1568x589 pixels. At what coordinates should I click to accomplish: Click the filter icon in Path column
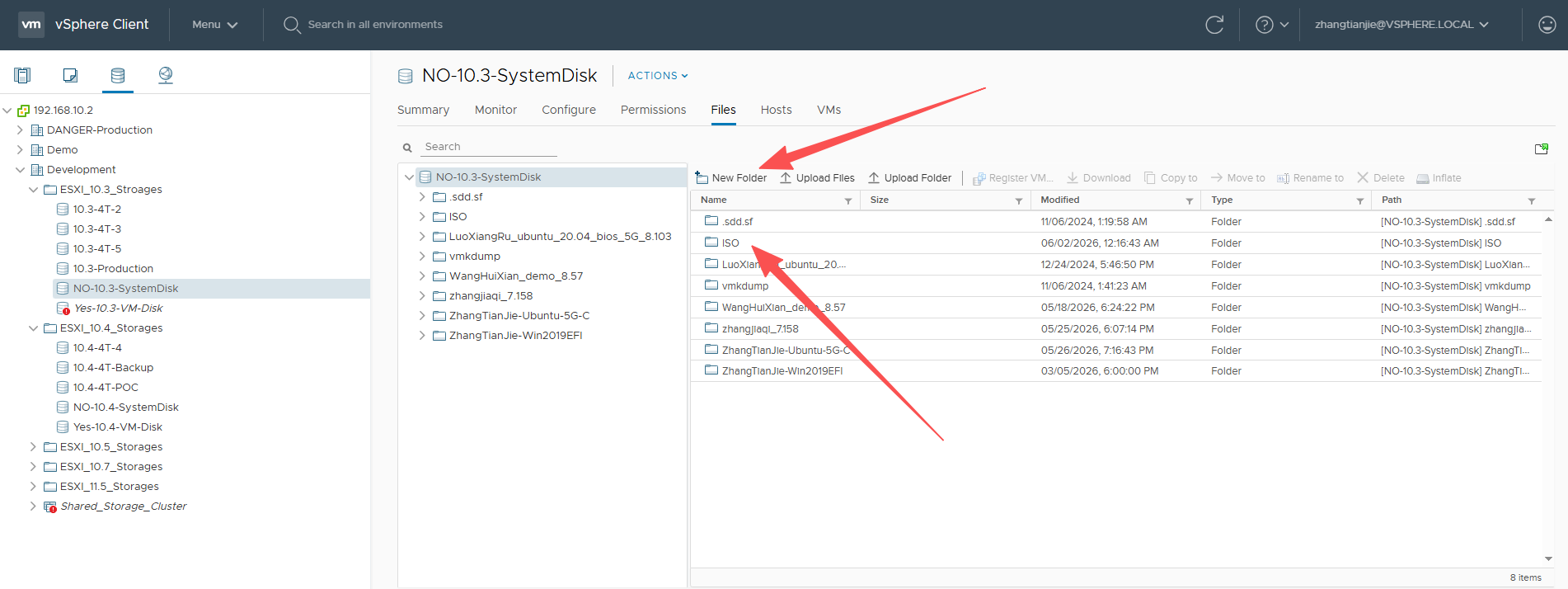pyautogui.click(x=1532, y=200)
